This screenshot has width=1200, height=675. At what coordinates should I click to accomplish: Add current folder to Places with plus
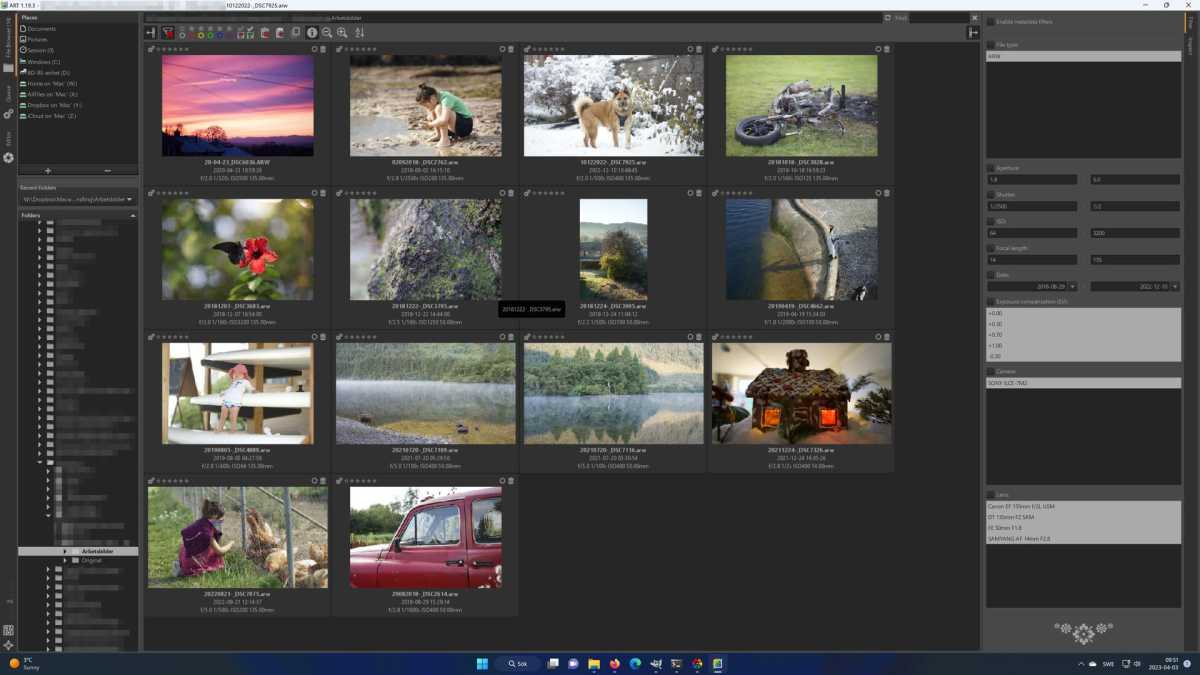(48, 171)
